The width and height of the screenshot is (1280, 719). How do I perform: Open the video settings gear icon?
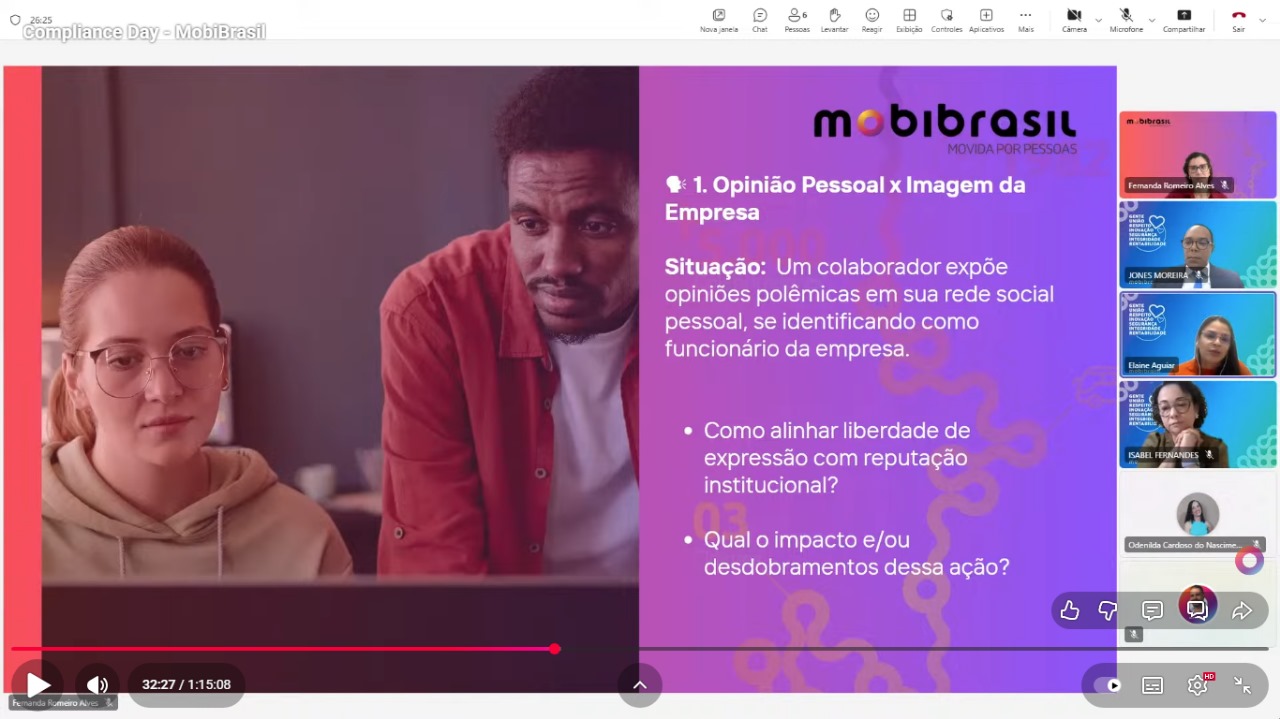[x=1197, y=685]
